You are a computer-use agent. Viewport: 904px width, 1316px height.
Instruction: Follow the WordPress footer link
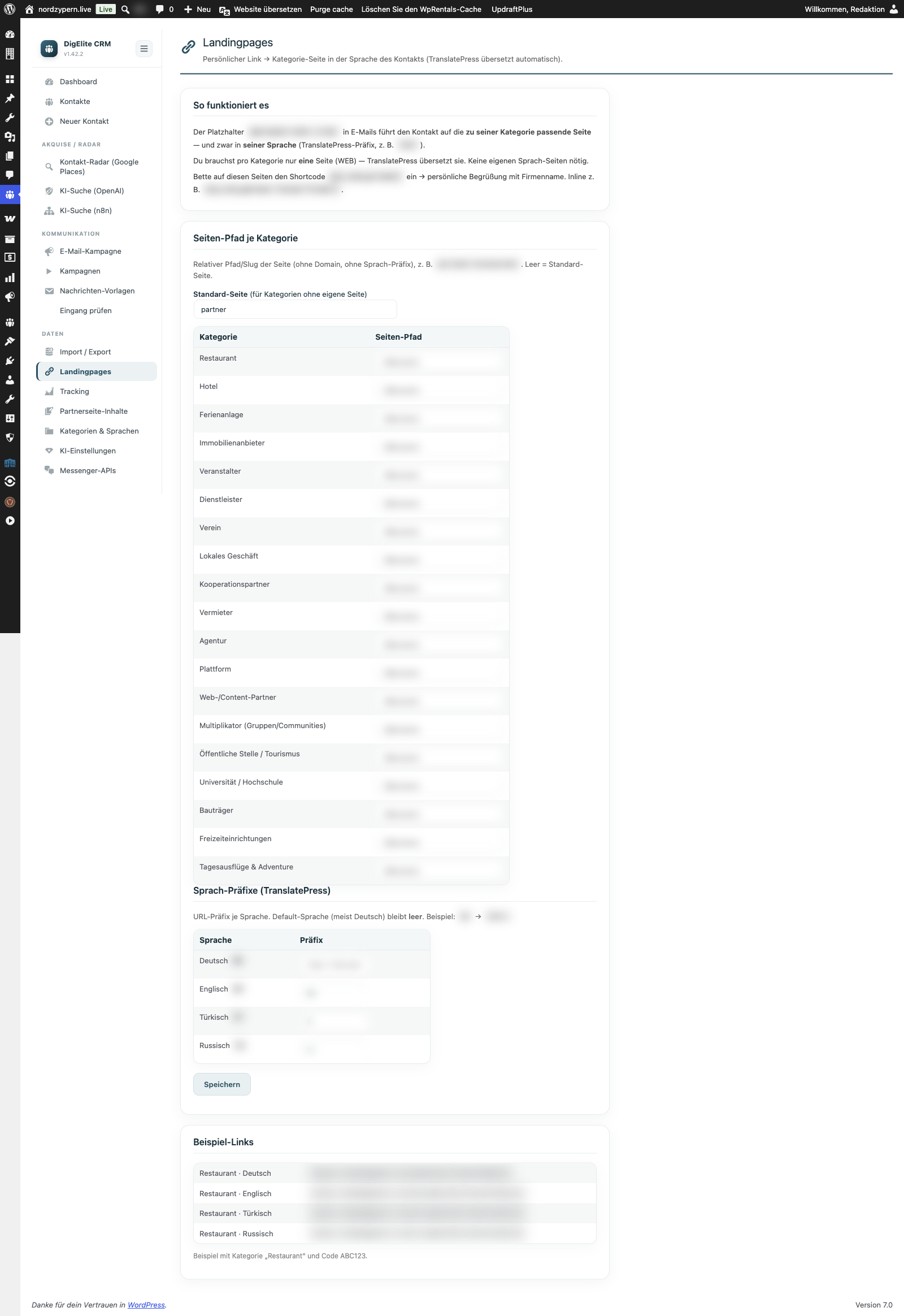coord(146,1305)
